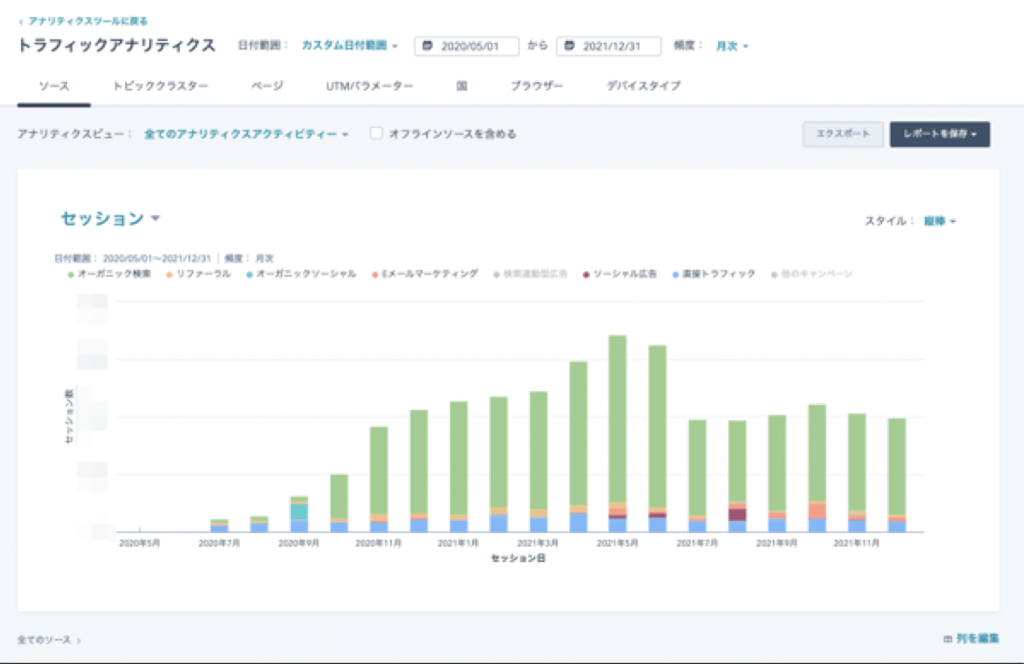Open the 月次 frequency dropdown
1024x664 pixels.
point(732,46)
